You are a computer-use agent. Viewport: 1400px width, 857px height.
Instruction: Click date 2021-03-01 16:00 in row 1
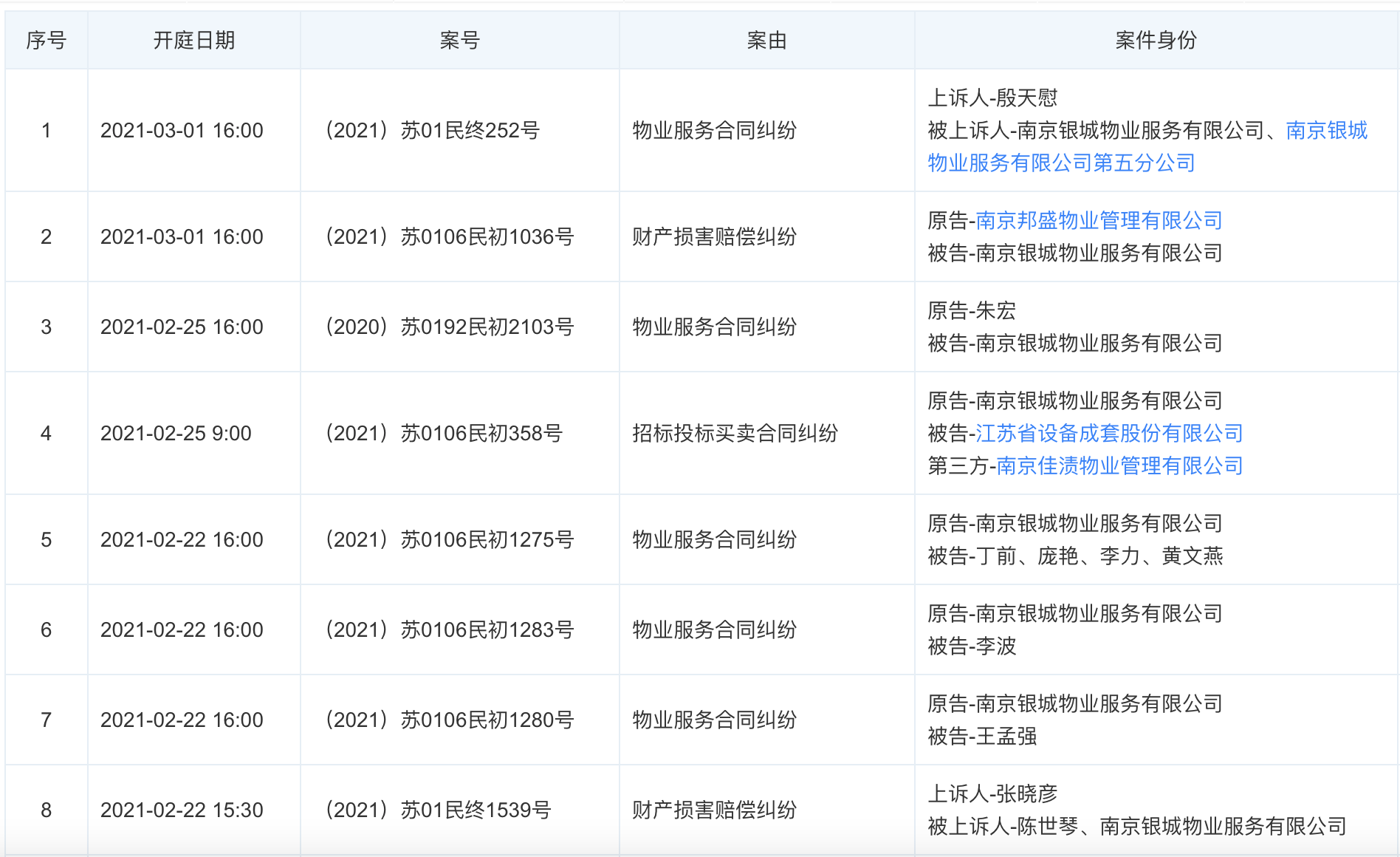(182, 130)
